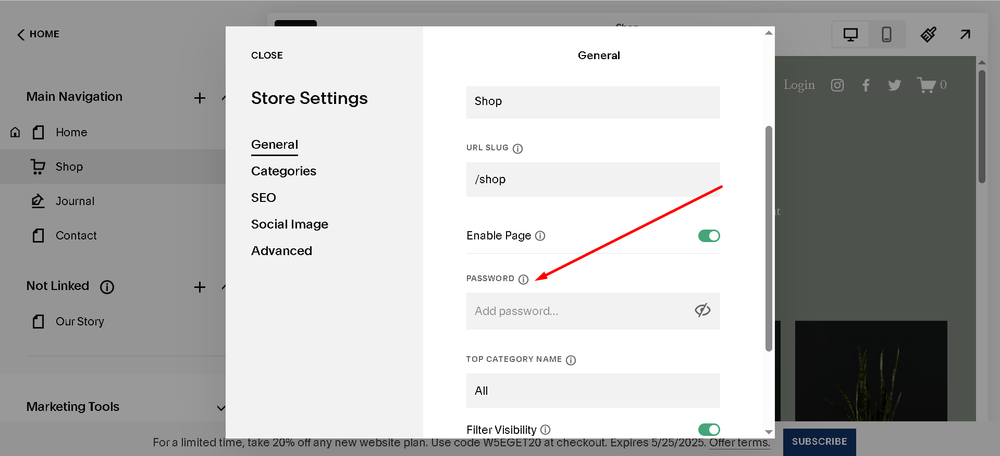Click the Subscribe button
Screen dimensions: 1000x456
(819, 441)
